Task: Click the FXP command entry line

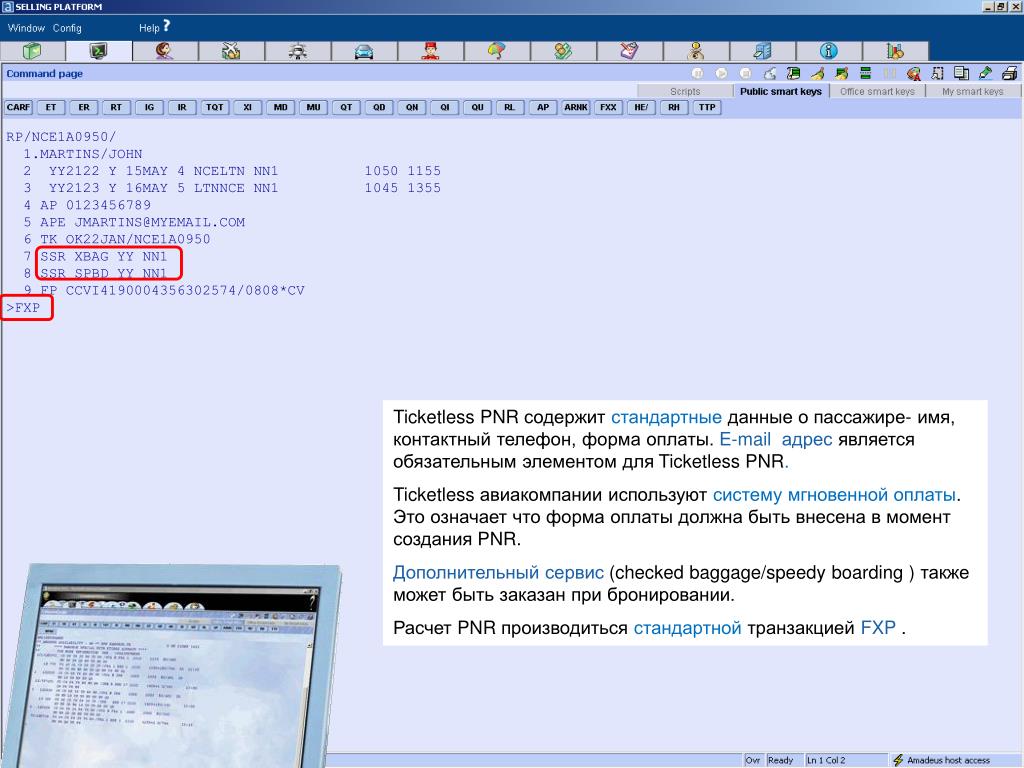Action: click(27, 308)
